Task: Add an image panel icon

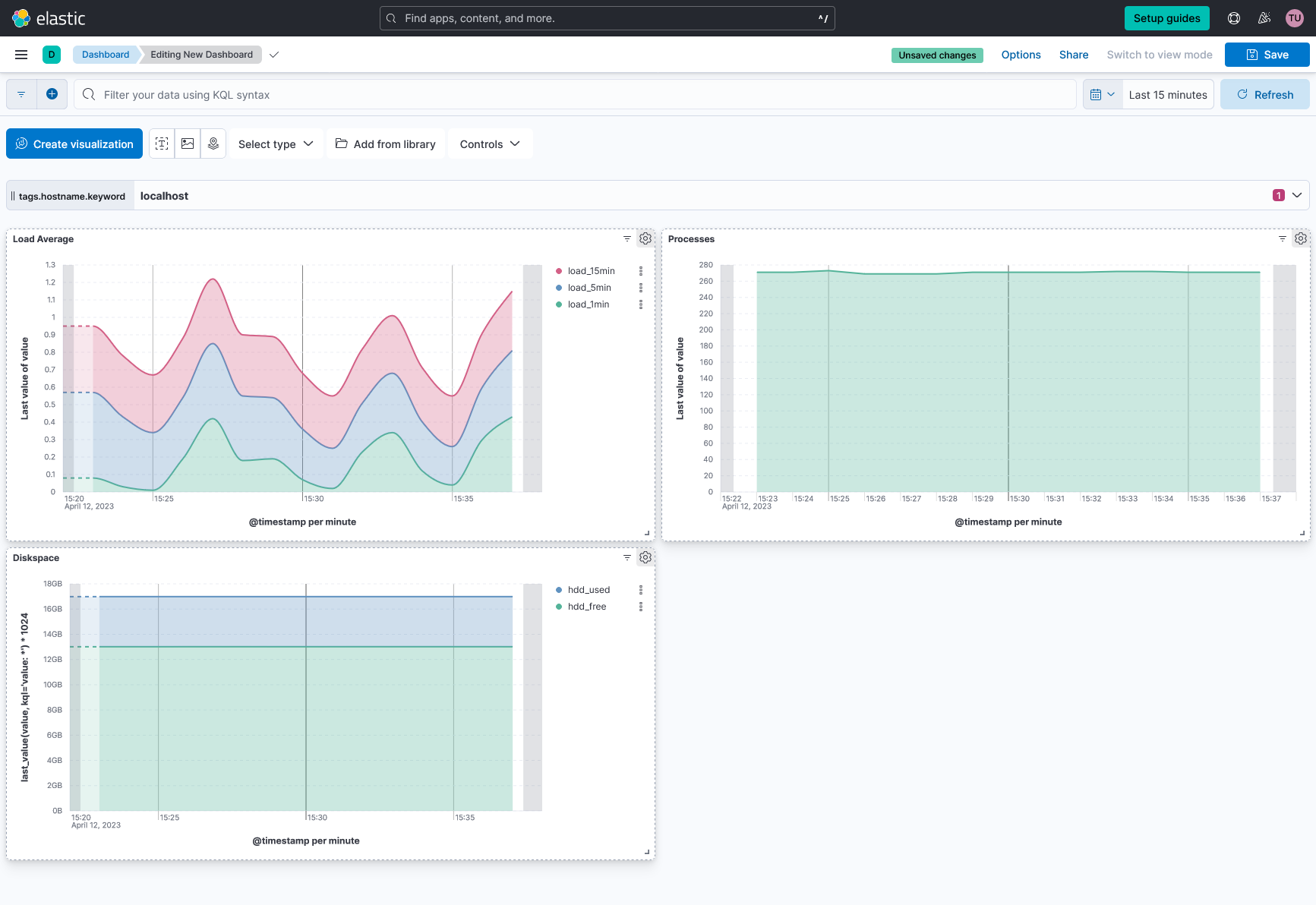Action: pyautogui.click(x=188, y=143)
